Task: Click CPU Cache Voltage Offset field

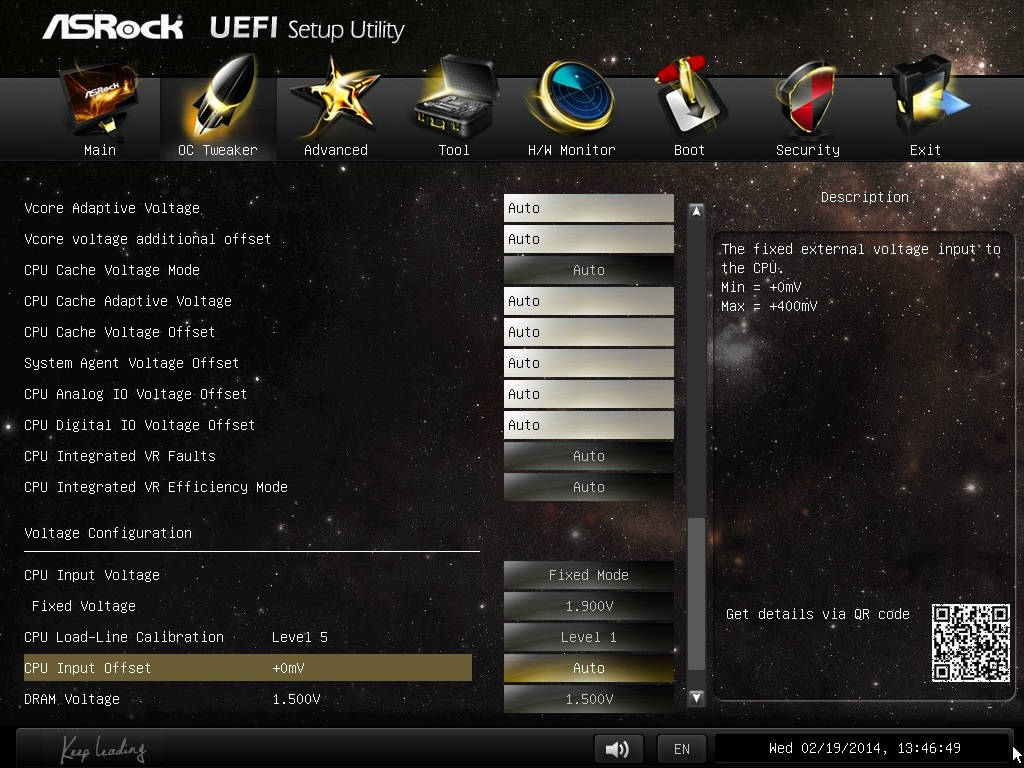Action: coord(588,332)
